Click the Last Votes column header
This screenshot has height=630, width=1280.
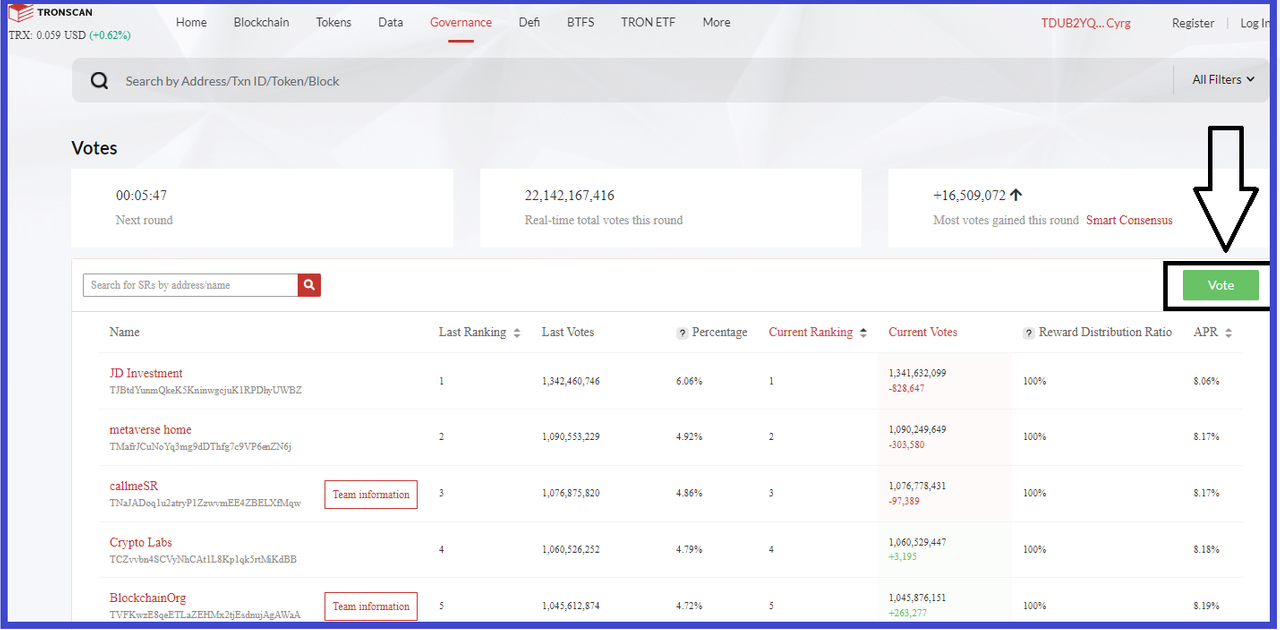(x=568, y=332)
